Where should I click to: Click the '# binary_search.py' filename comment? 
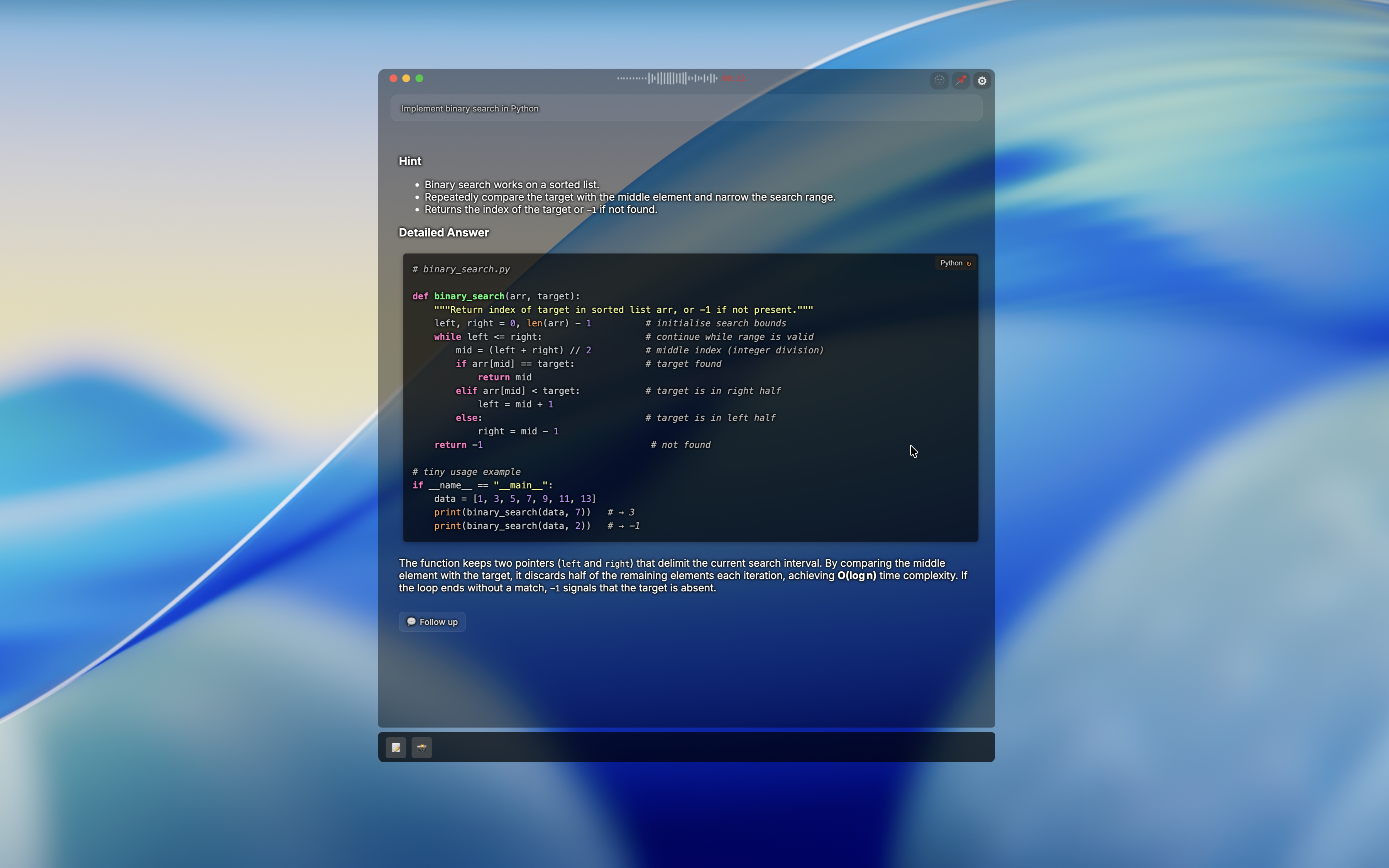[x=460, y=269]
